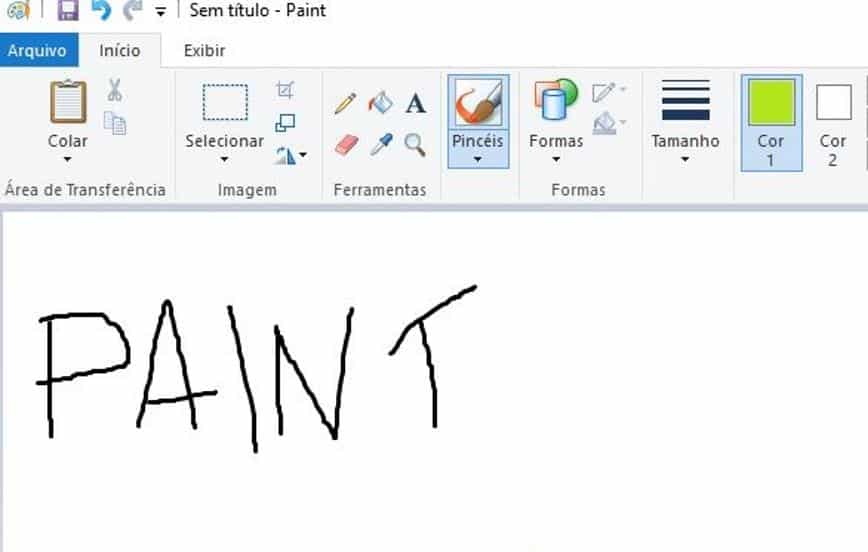
Task: Click the rotate or flip icon
Action: point(285,156)
